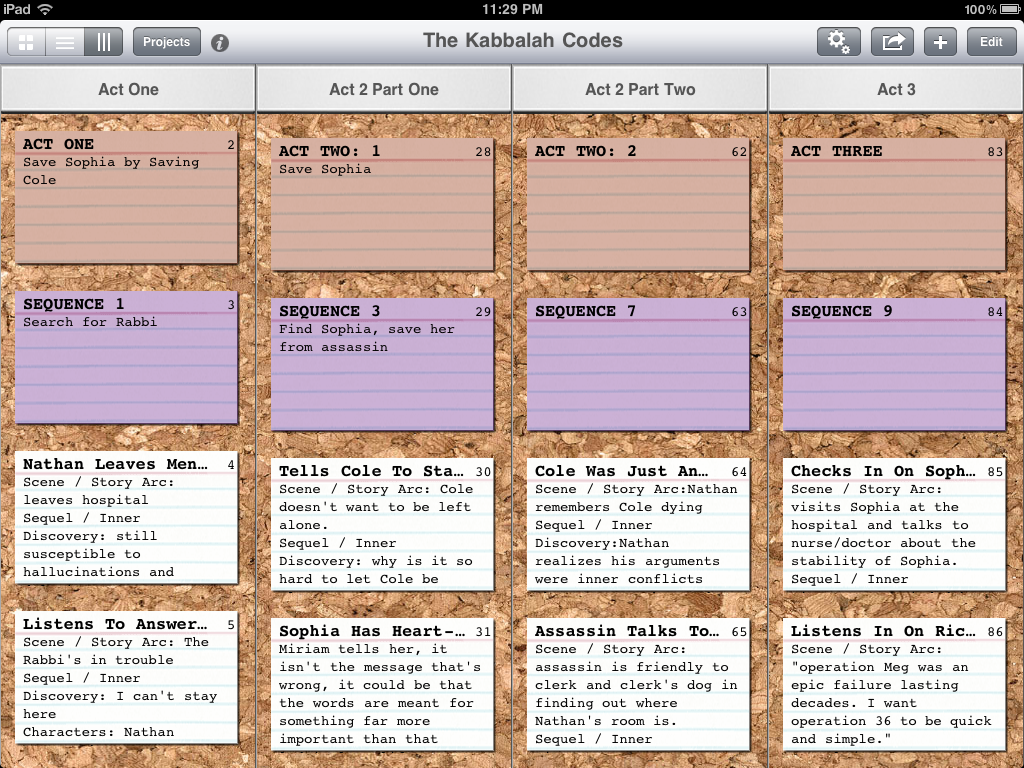The height and width of the screenshot is (768, 1024).
Task: Open the ACT TWO: 1 card
Action: pos(382,204)
